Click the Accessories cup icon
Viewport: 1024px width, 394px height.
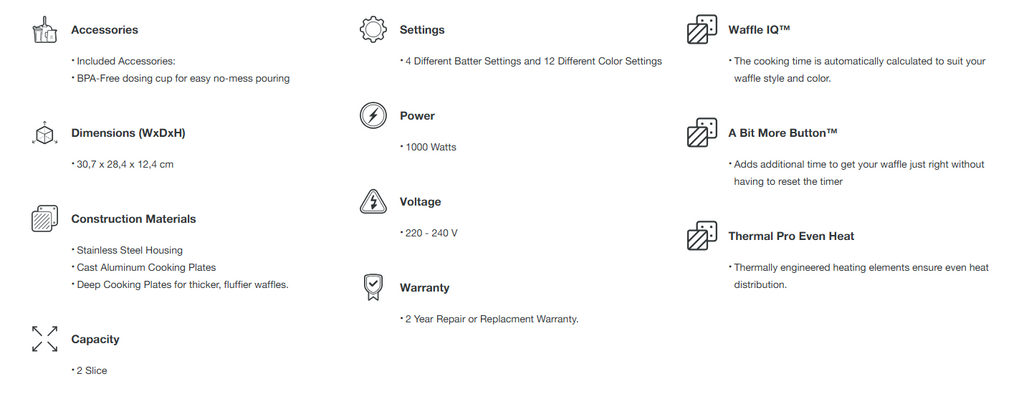45,30
